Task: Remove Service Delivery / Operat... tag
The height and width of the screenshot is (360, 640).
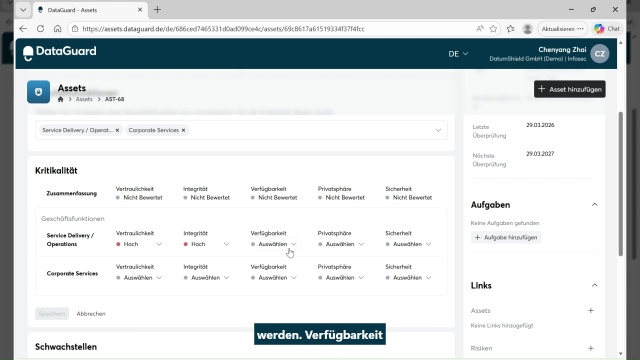Action: pos(117,130)
